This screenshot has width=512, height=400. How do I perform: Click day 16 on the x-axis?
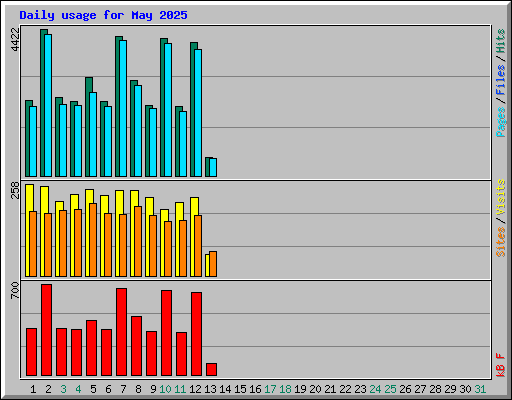click(x=255, y=389)
